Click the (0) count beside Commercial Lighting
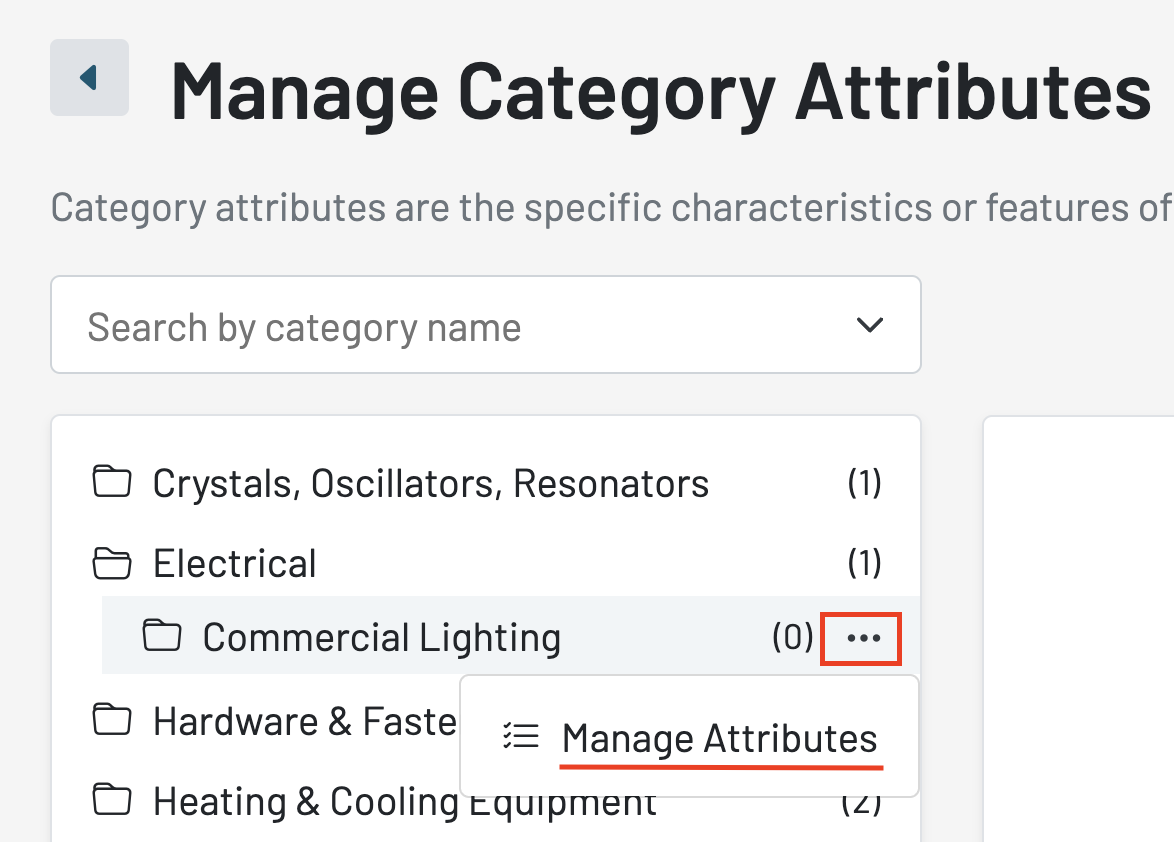1174x842 pixels. point(792,637)
